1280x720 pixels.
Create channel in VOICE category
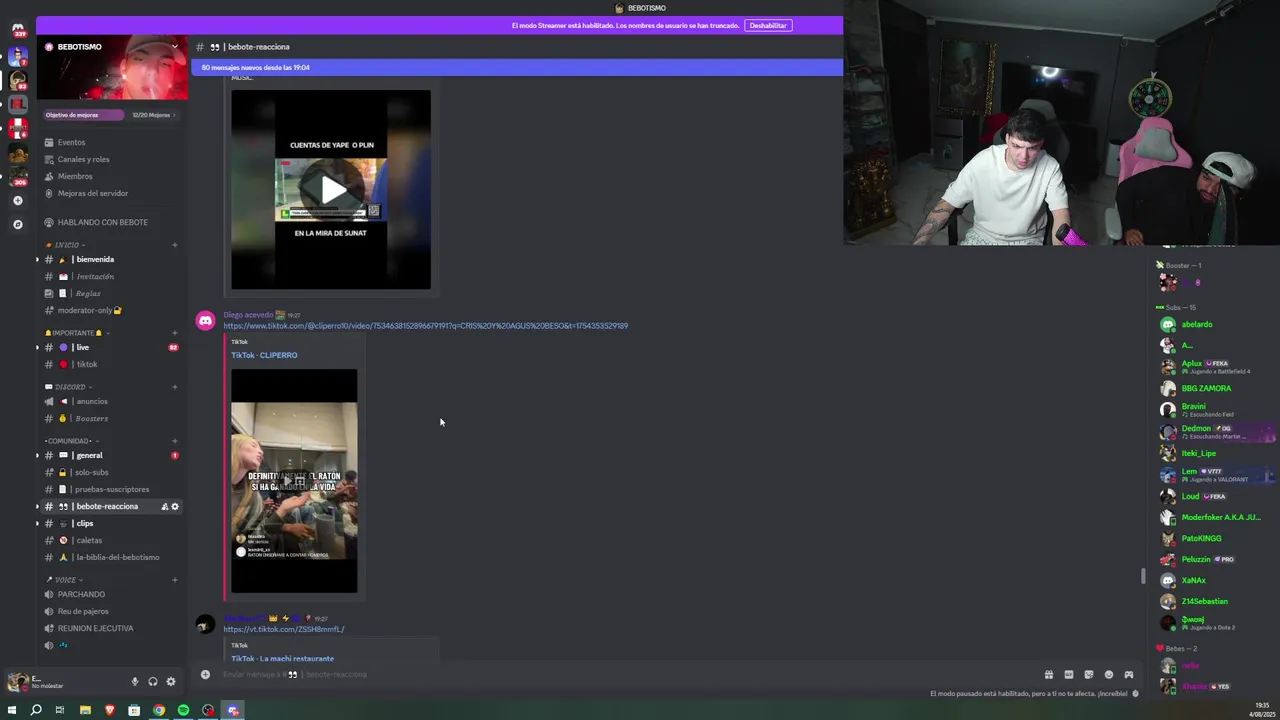pyautogui.click(x=175, y=580)
